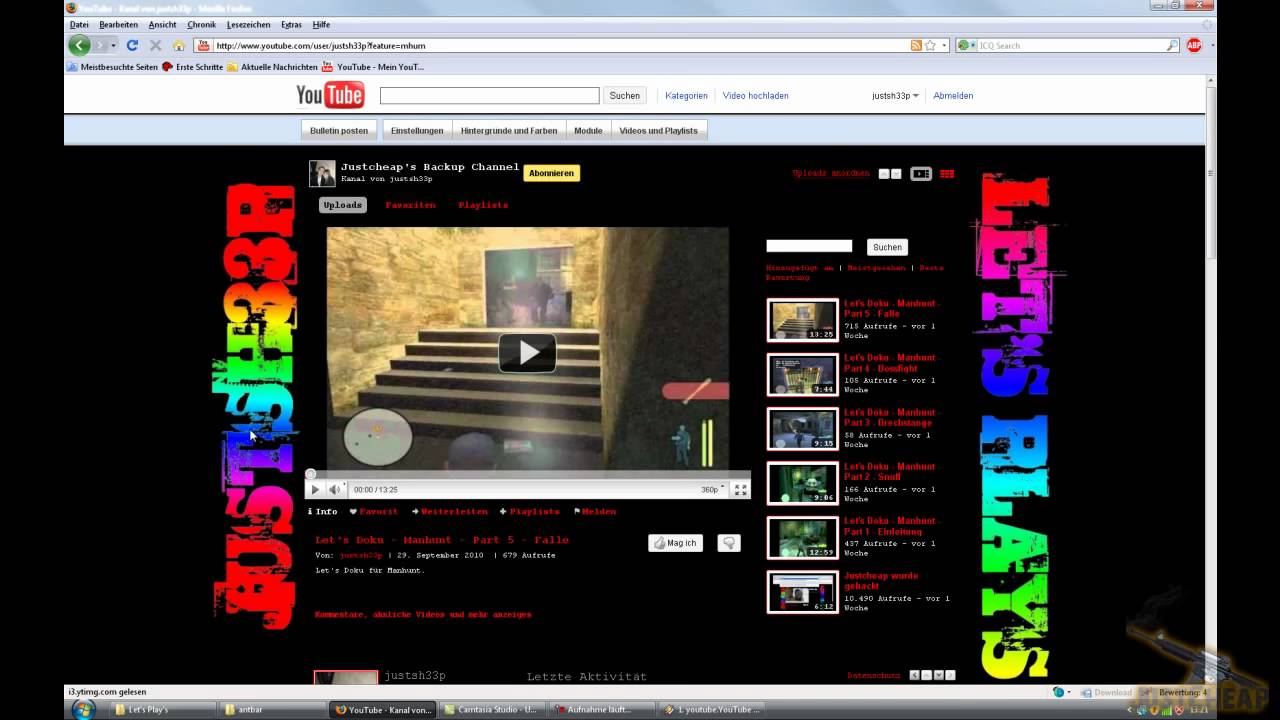
Task: Move uploads down with the down arrow
Action: pyautogui.click(x=896, y=173)
